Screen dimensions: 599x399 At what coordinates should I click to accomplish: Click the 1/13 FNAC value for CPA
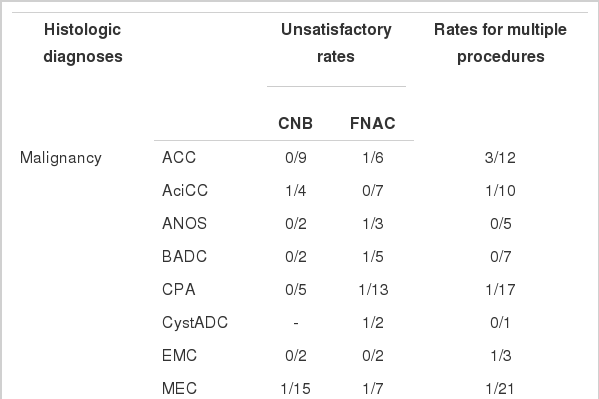pos(373,290)
